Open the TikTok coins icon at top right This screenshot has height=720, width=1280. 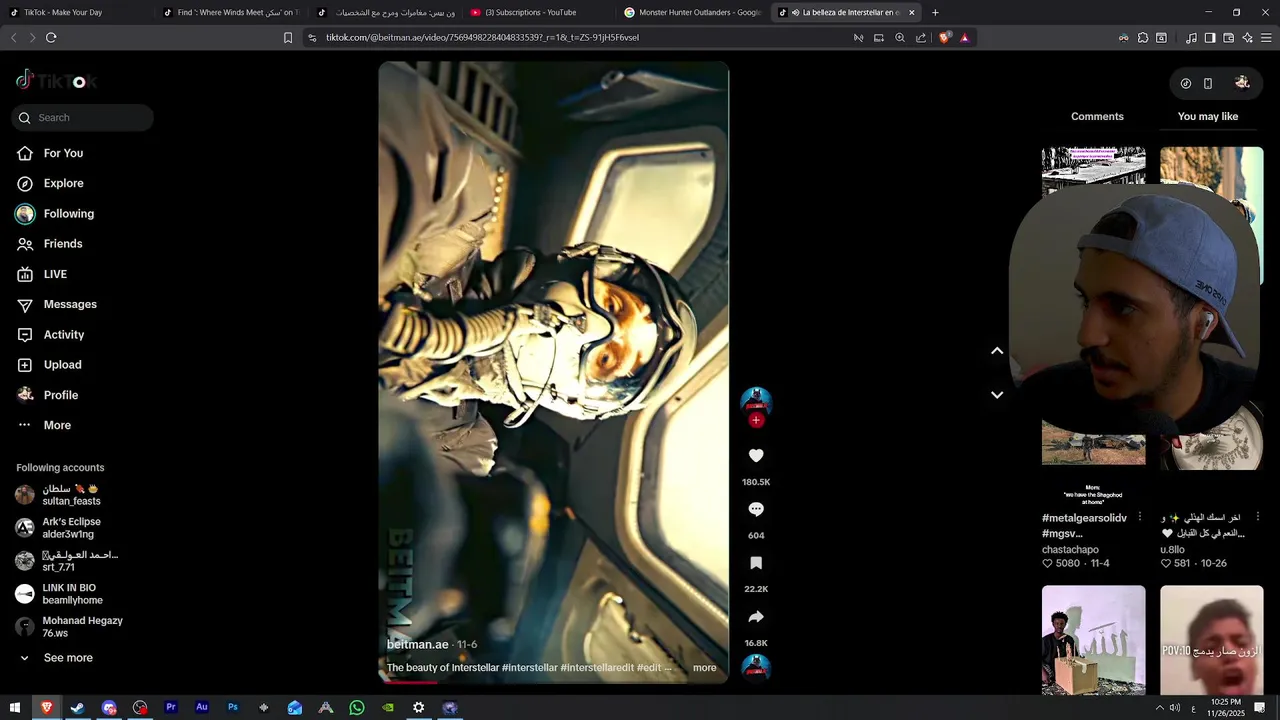pyautogui.click(x=1186, y=84)
